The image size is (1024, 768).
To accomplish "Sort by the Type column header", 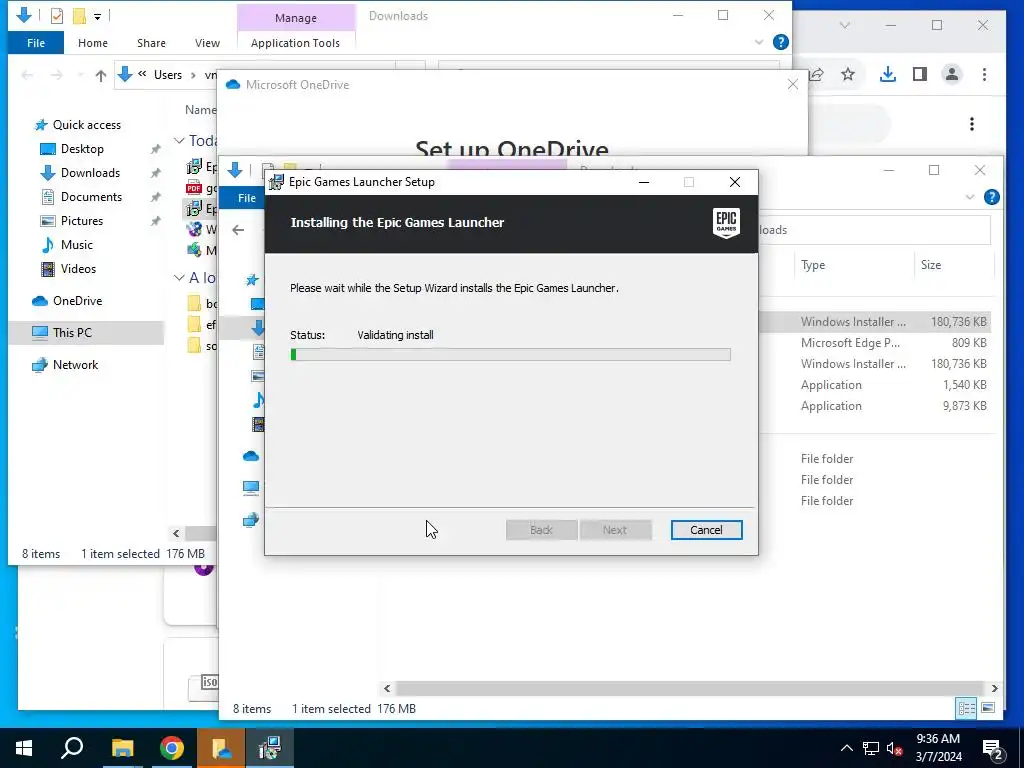I will [813, 264].
